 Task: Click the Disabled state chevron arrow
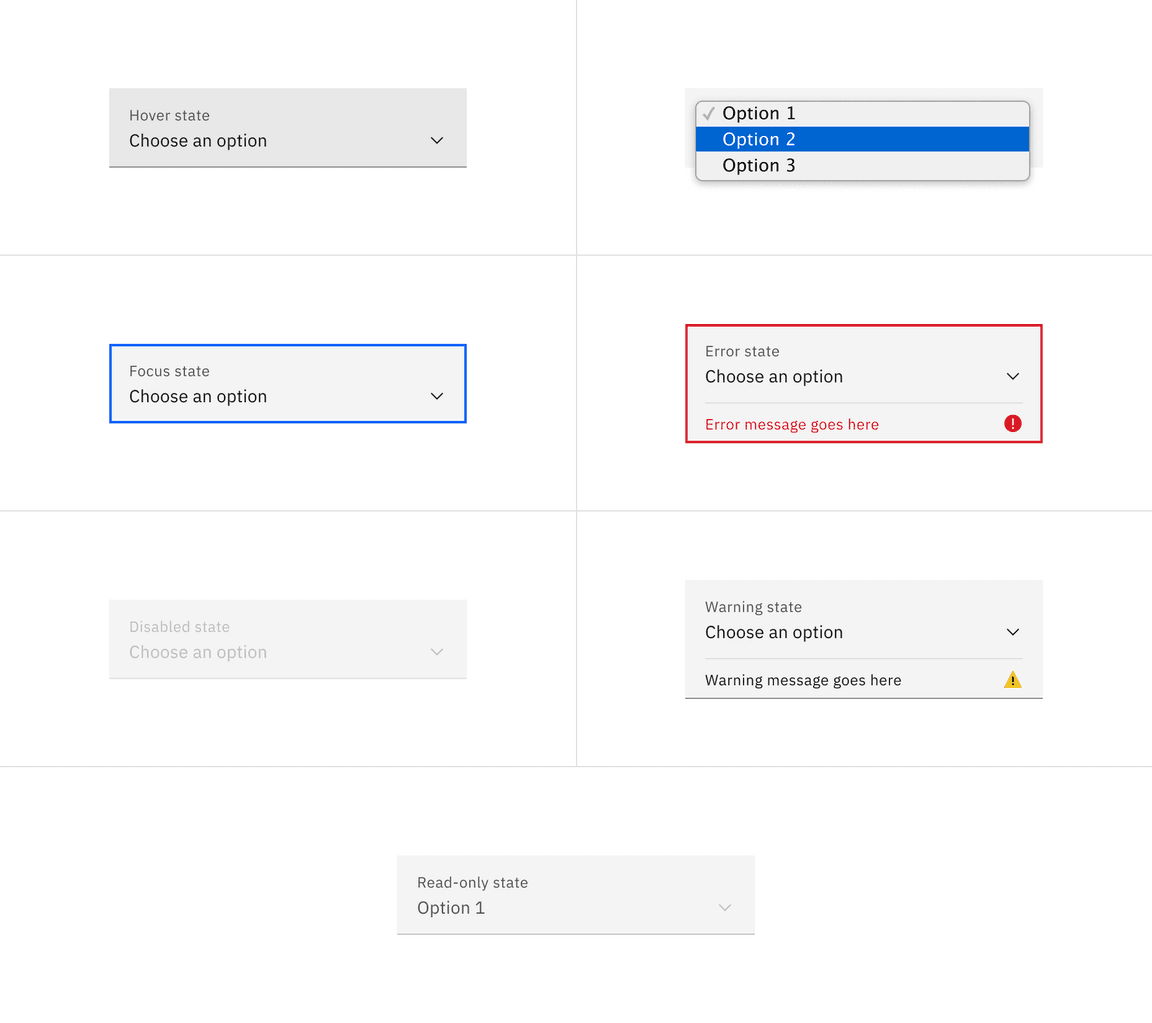click(x=437, y=652)
